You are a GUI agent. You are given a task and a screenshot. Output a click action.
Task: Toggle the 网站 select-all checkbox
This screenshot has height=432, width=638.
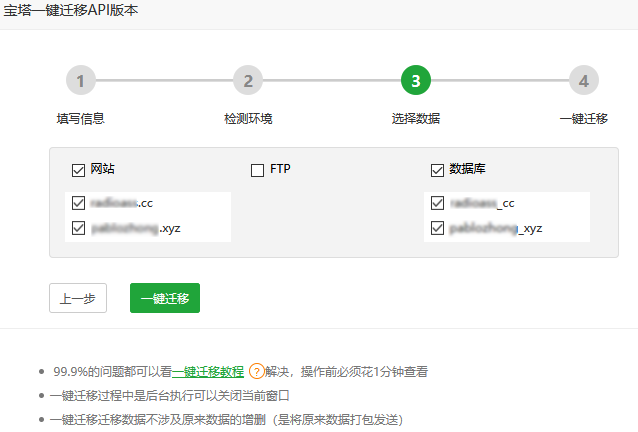(79, 170)
